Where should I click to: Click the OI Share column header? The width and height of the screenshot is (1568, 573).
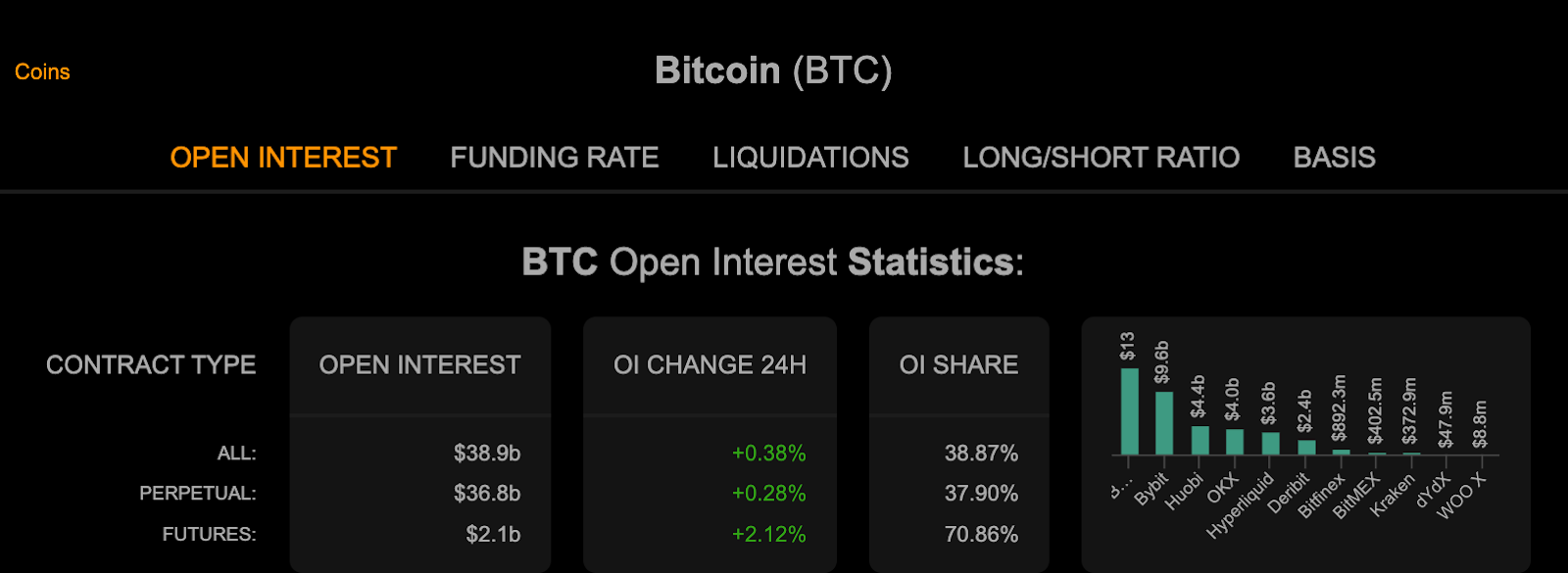pyautogui.click(x=958, y=365)
